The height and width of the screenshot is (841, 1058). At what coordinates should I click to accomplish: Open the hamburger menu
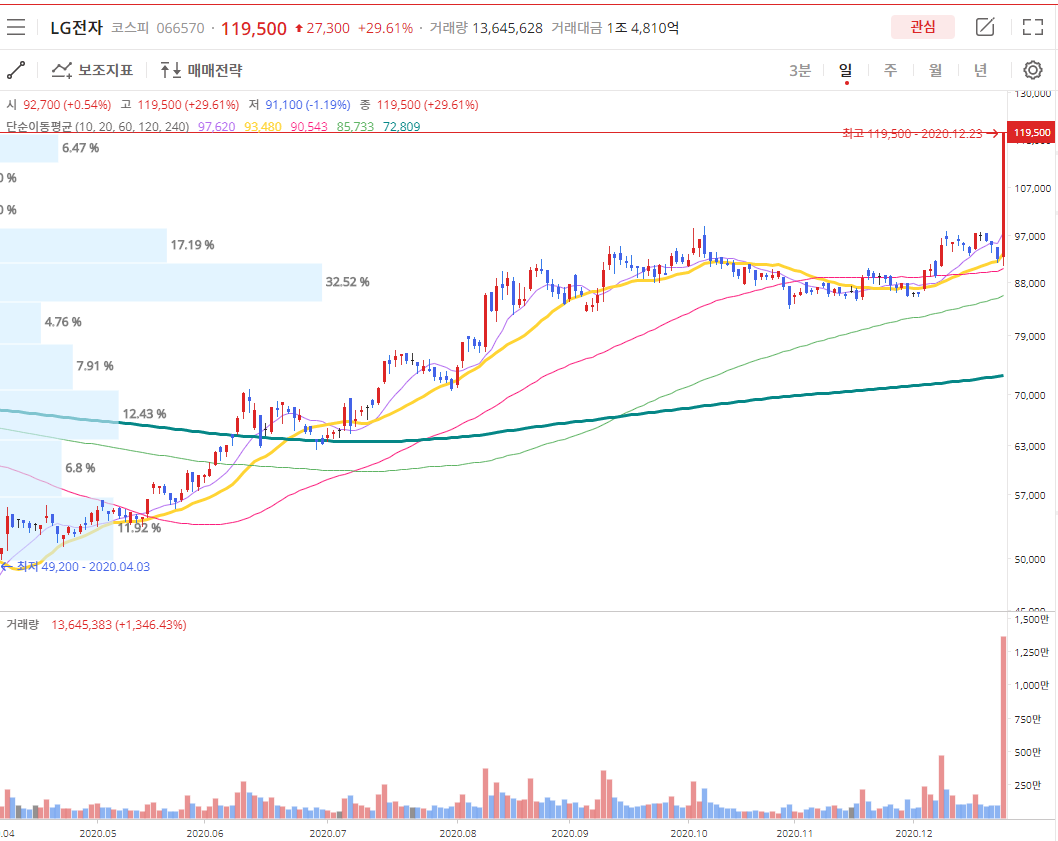(15, 27)
